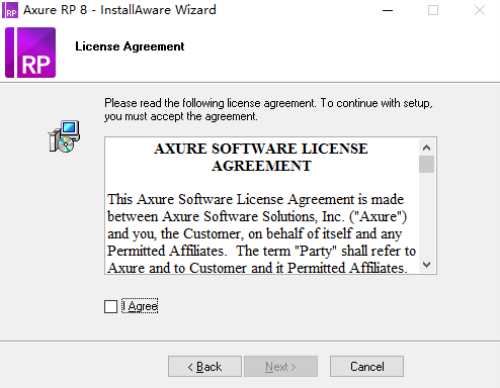Click the license scrollbar up arrow
Viewport: 500px width, 388px height.
(x=427, y=147)
